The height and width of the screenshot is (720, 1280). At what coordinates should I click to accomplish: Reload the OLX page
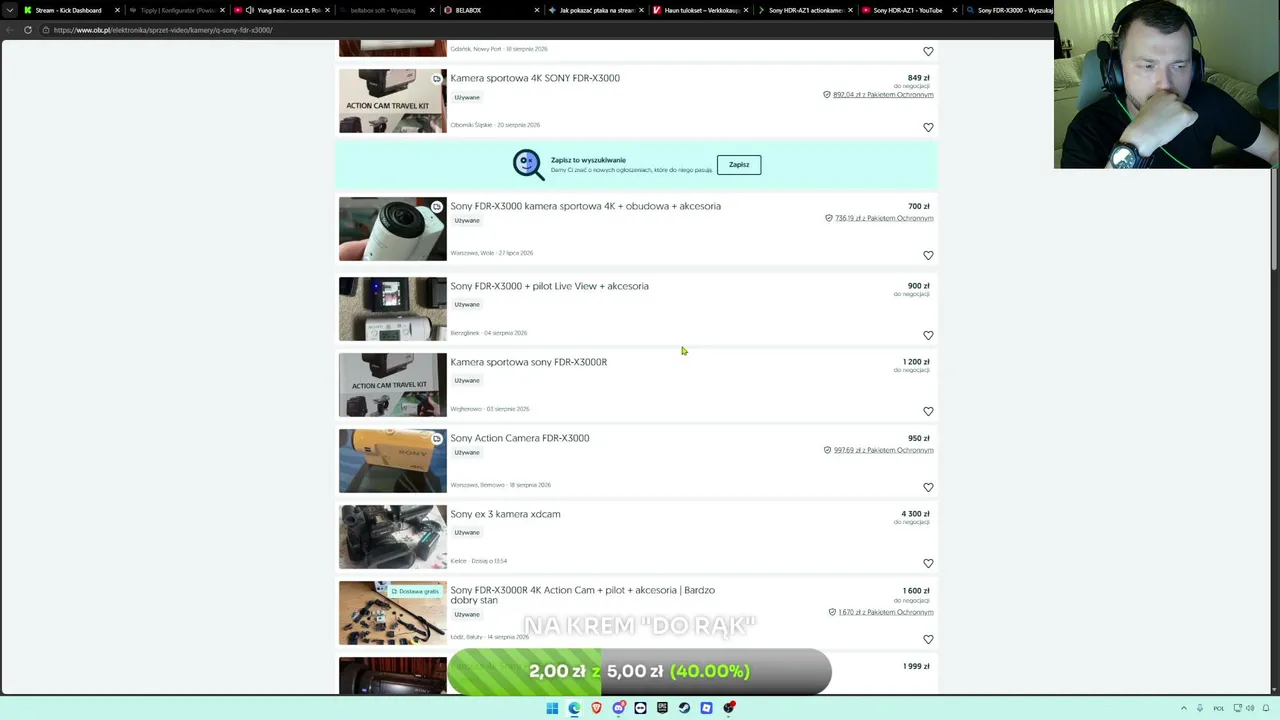(28, 30)
